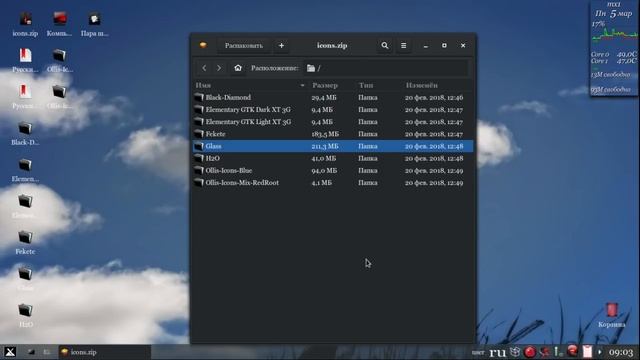Click the 41,0 МБ size value

(324, 158)
